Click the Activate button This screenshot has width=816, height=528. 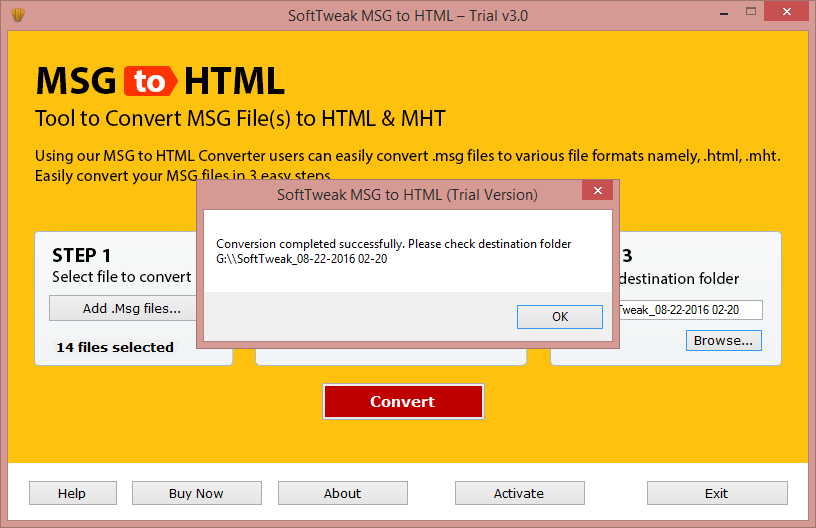click(519, 493)
